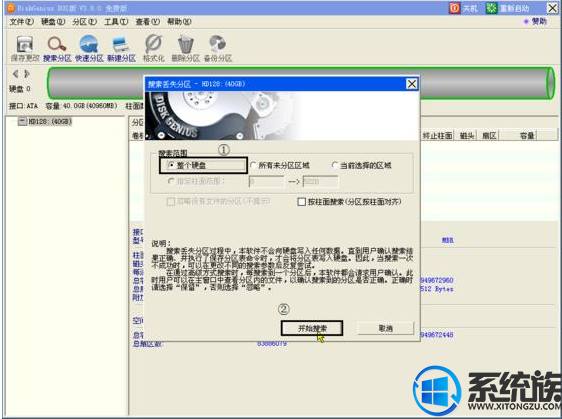Click the Cancel (取消) button
The width and height of the screenshot is (562, 419).
[x=386, y=328]
